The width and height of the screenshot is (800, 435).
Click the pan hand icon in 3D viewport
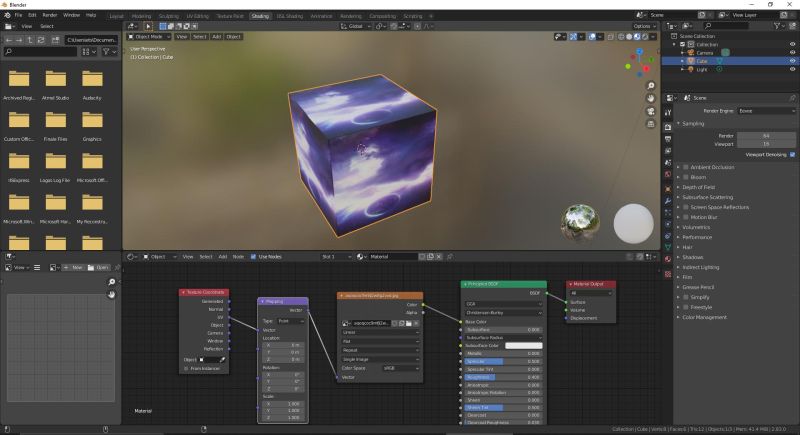tap(651, 98)
